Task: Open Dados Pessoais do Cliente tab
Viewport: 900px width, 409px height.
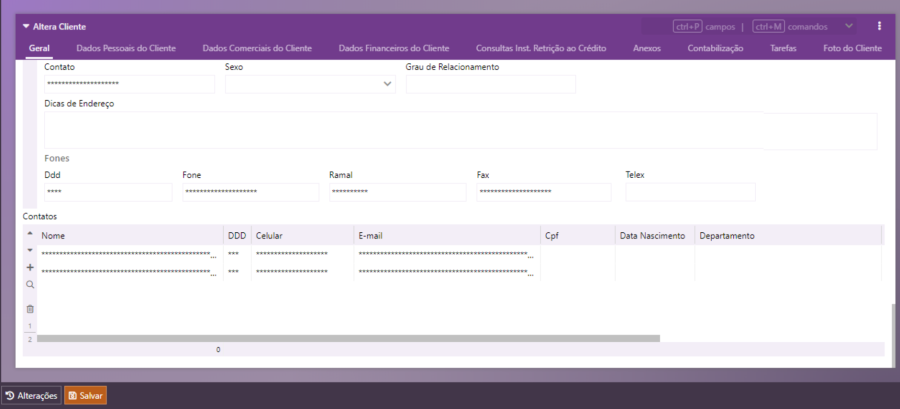Action: pos(126,48)
